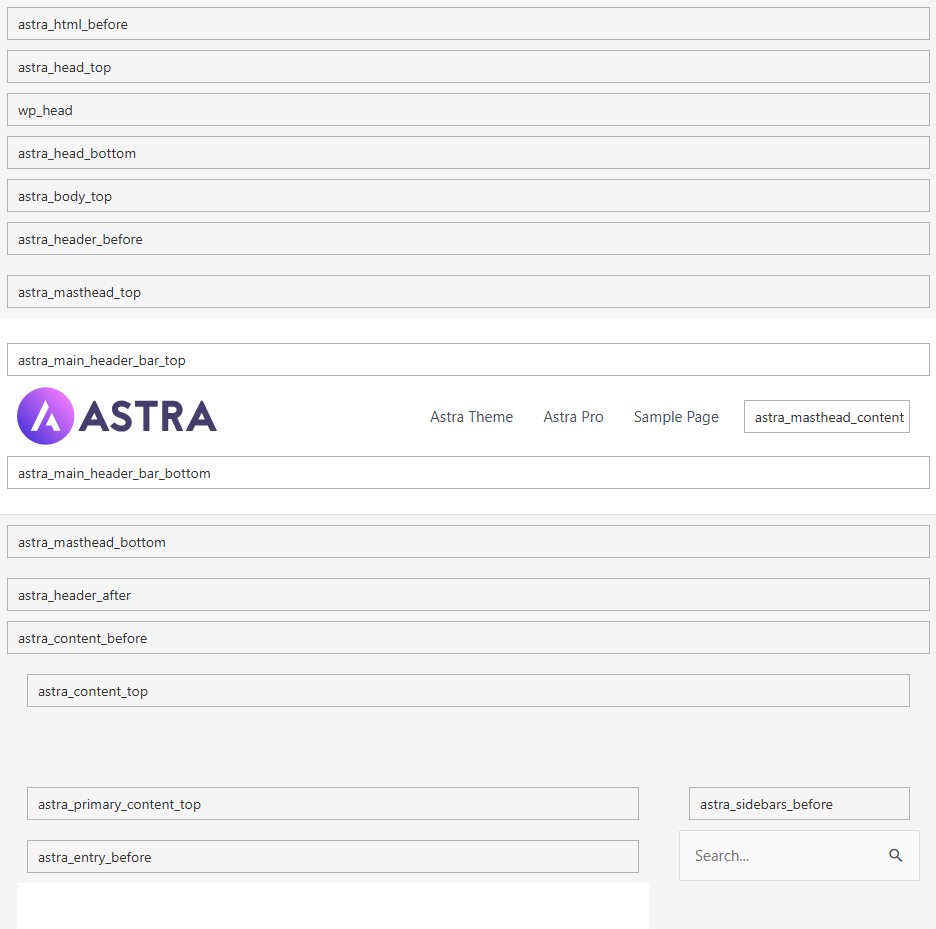This screenshot has height=929, width=936.
Task: Click the astra_entry_before hook box
Action: click(x=332, y=857)
